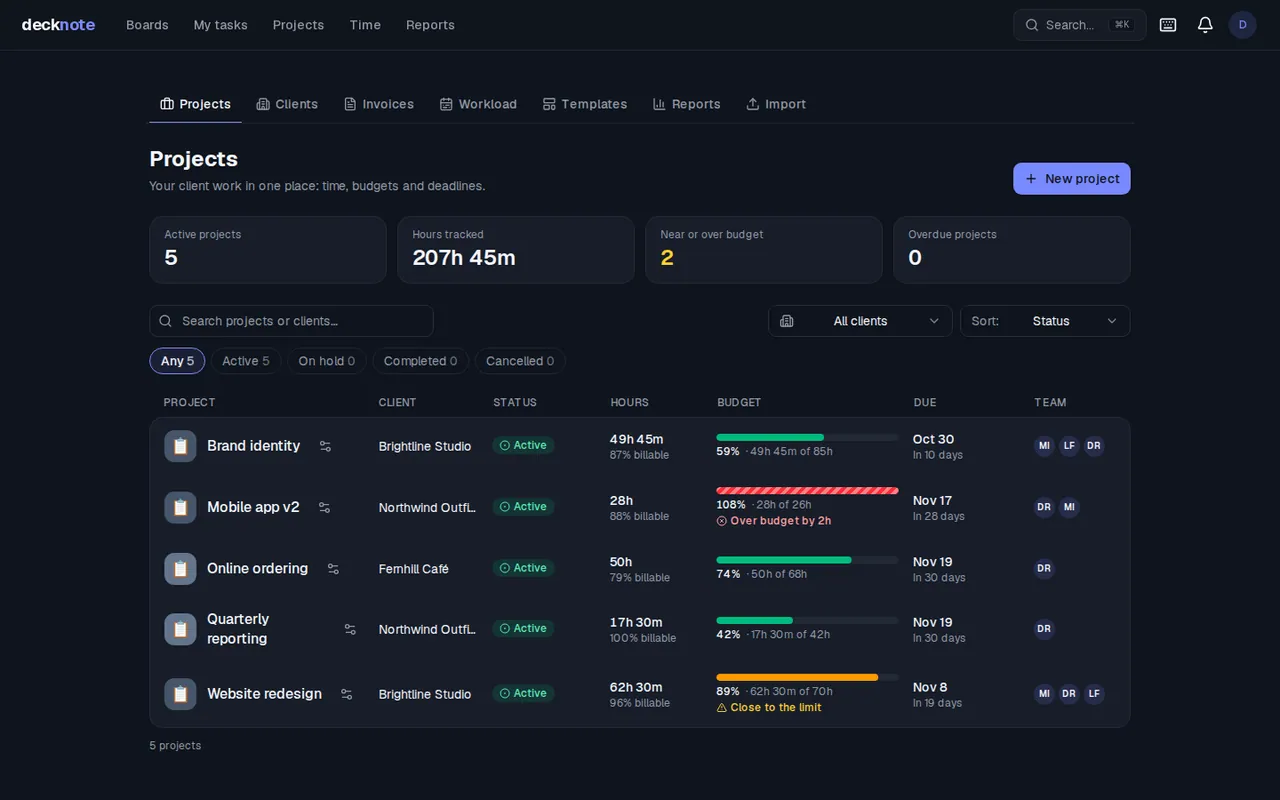
Task: Click 'Over budget by 2h' warning text
Action: click(780, 521)
